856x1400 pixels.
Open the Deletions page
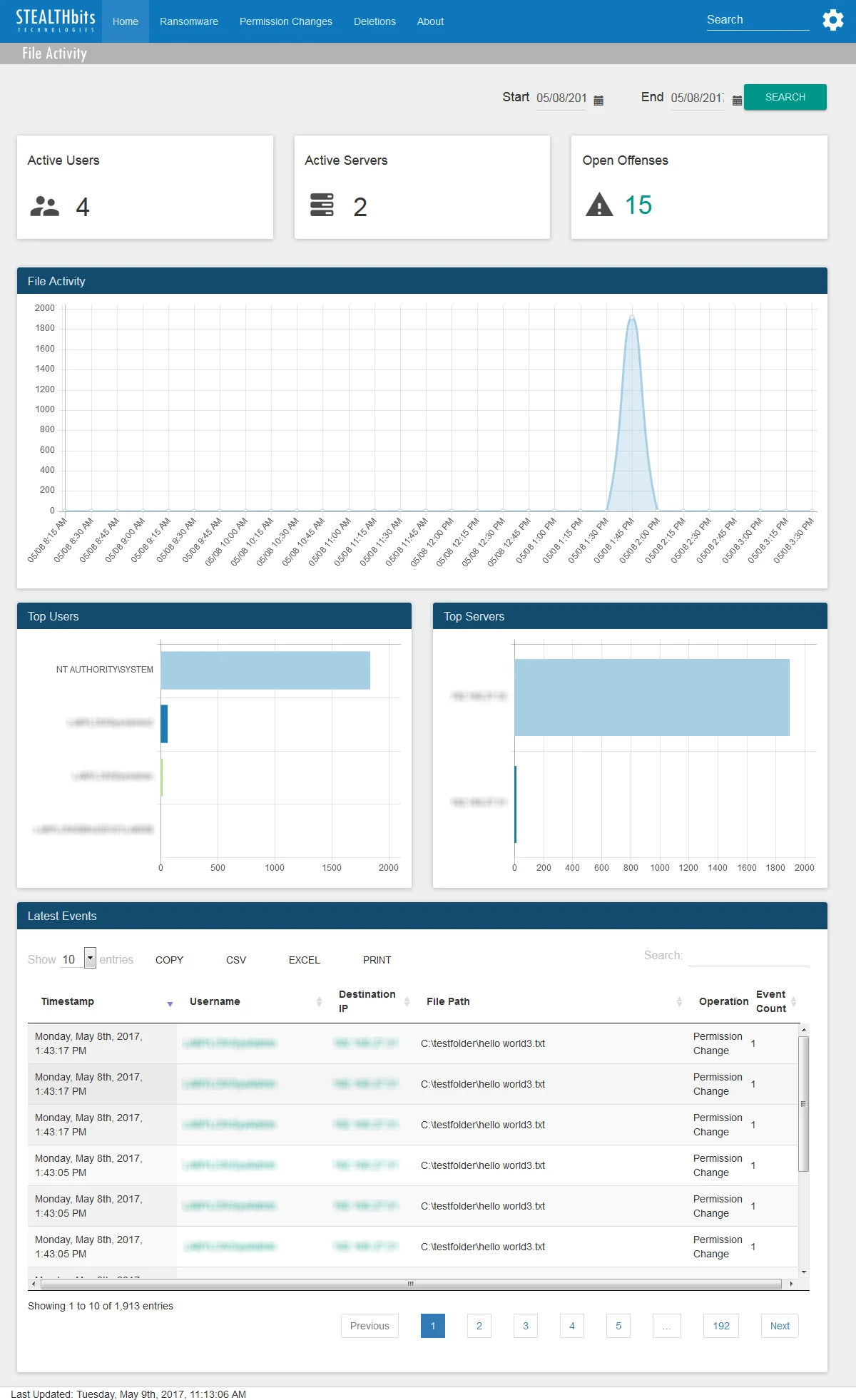click(374, 21)
